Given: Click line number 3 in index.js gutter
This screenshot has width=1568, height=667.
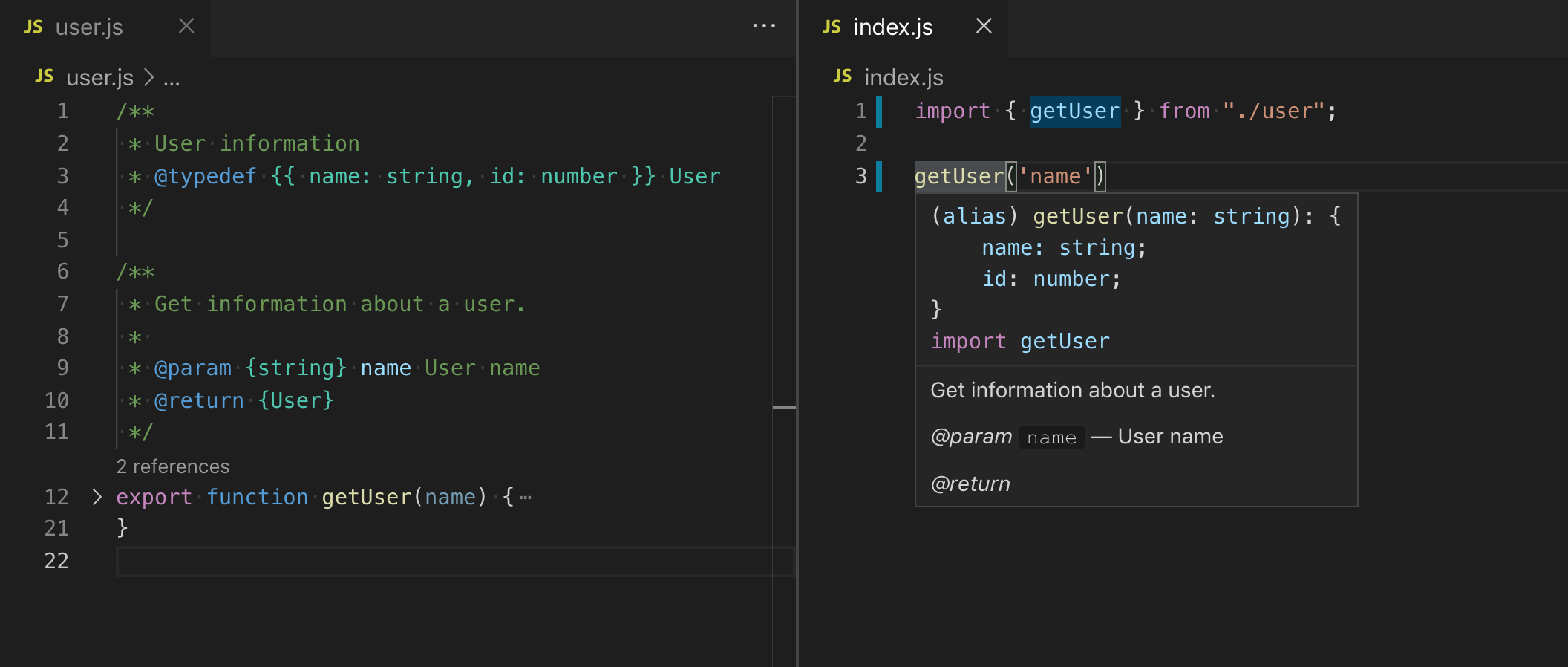Looking at the screenshot, I should pyautogui.click(x=860, y=177).
